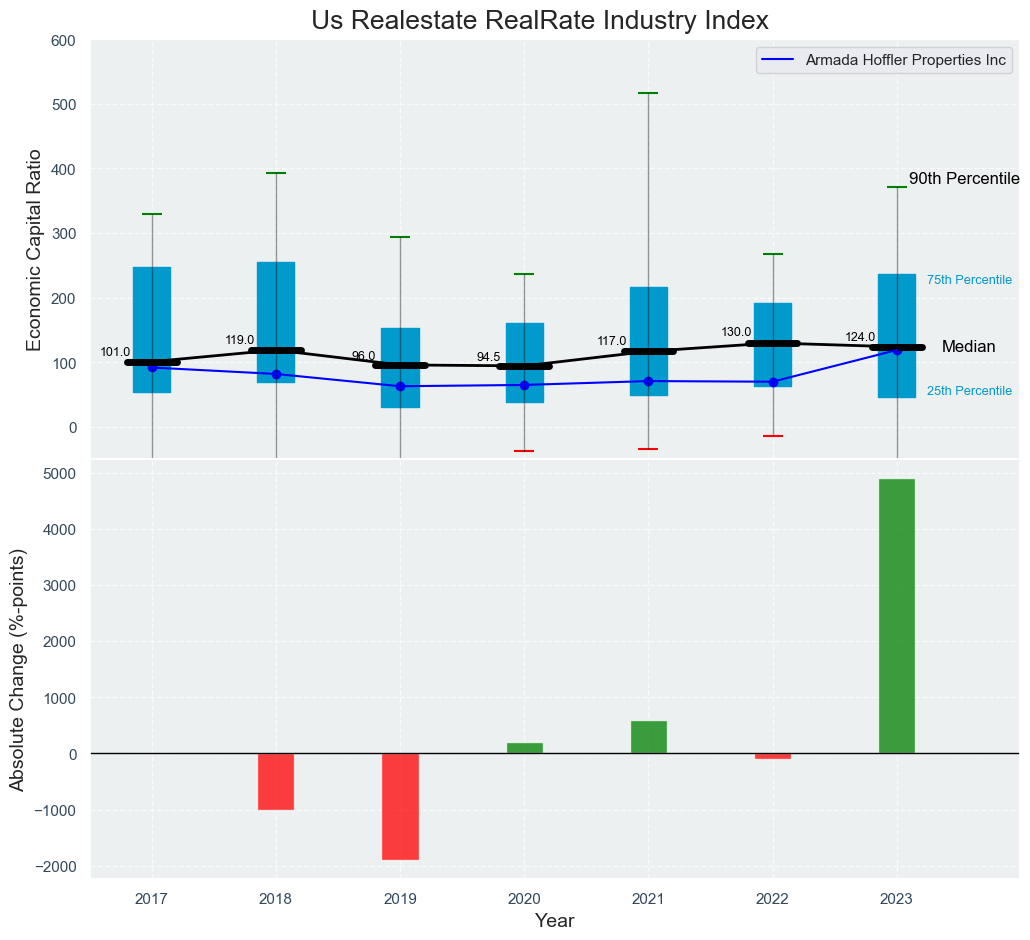Select the red 2019 absolute change bar
The image size is (1030, 940).
pyautogui.click(x=400, y=806)
